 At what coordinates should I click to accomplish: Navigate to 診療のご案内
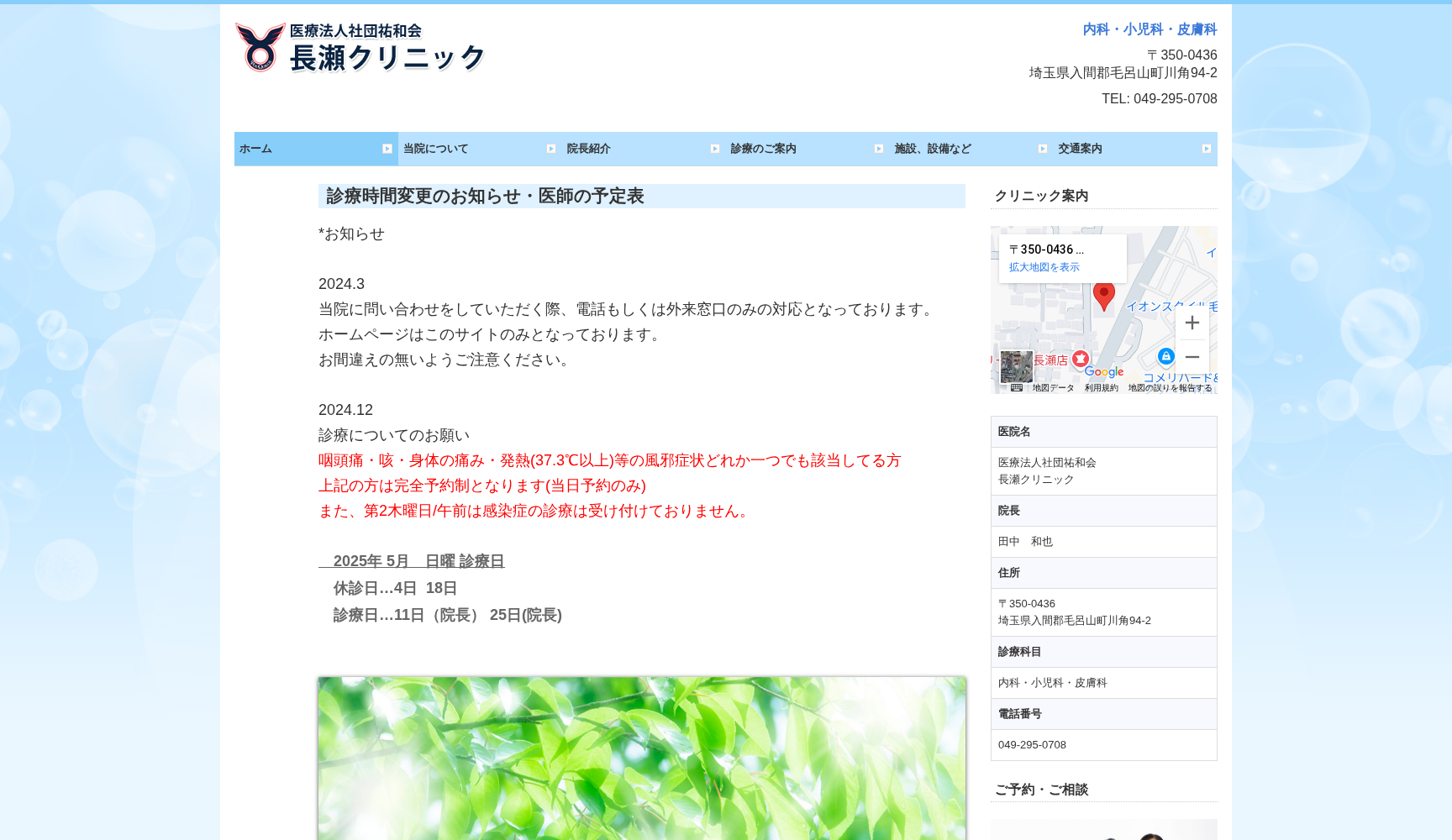(x=763, y=149)
